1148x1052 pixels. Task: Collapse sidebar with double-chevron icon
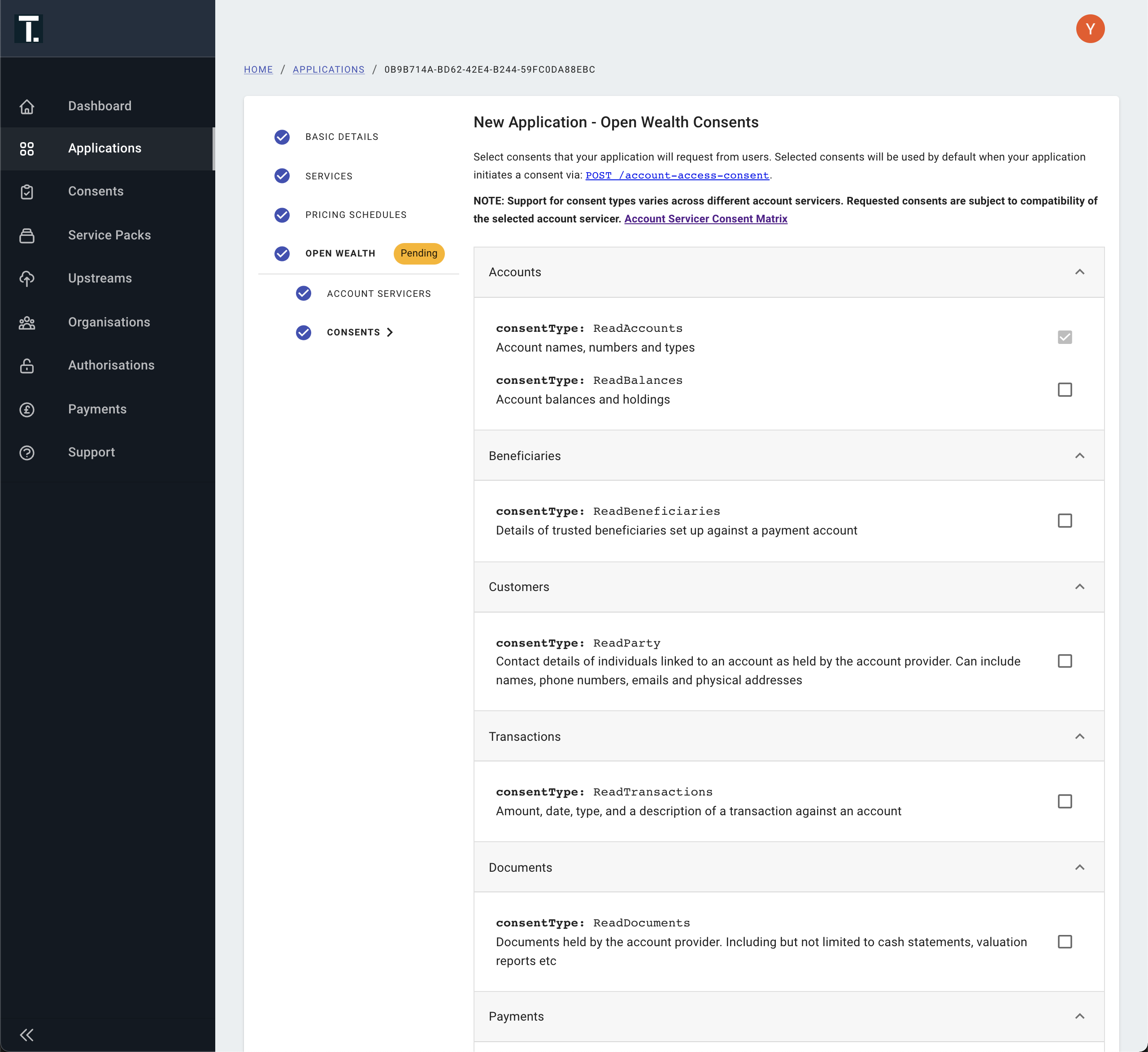coord(27,1035)
